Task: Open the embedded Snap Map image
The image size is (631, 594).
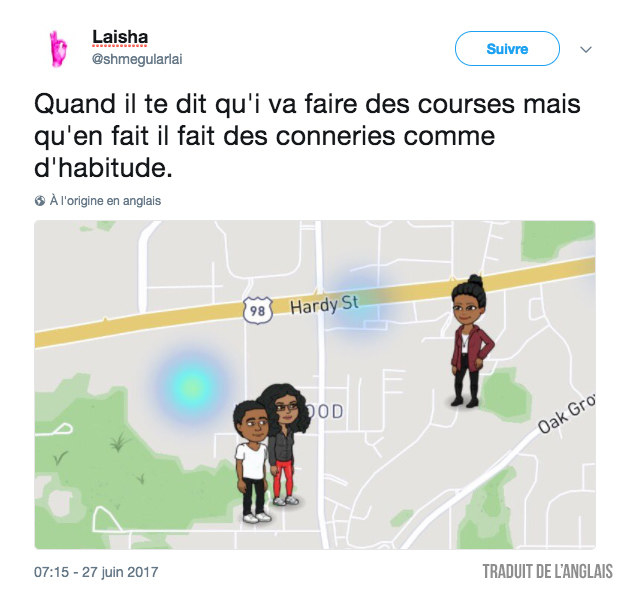Action: pos(315,385)
